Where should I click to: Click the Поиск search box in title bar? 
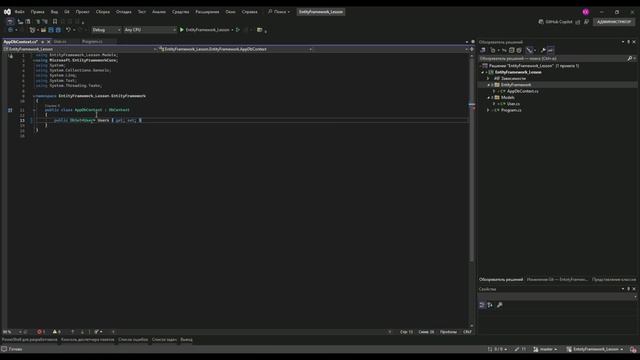[279, 12]
